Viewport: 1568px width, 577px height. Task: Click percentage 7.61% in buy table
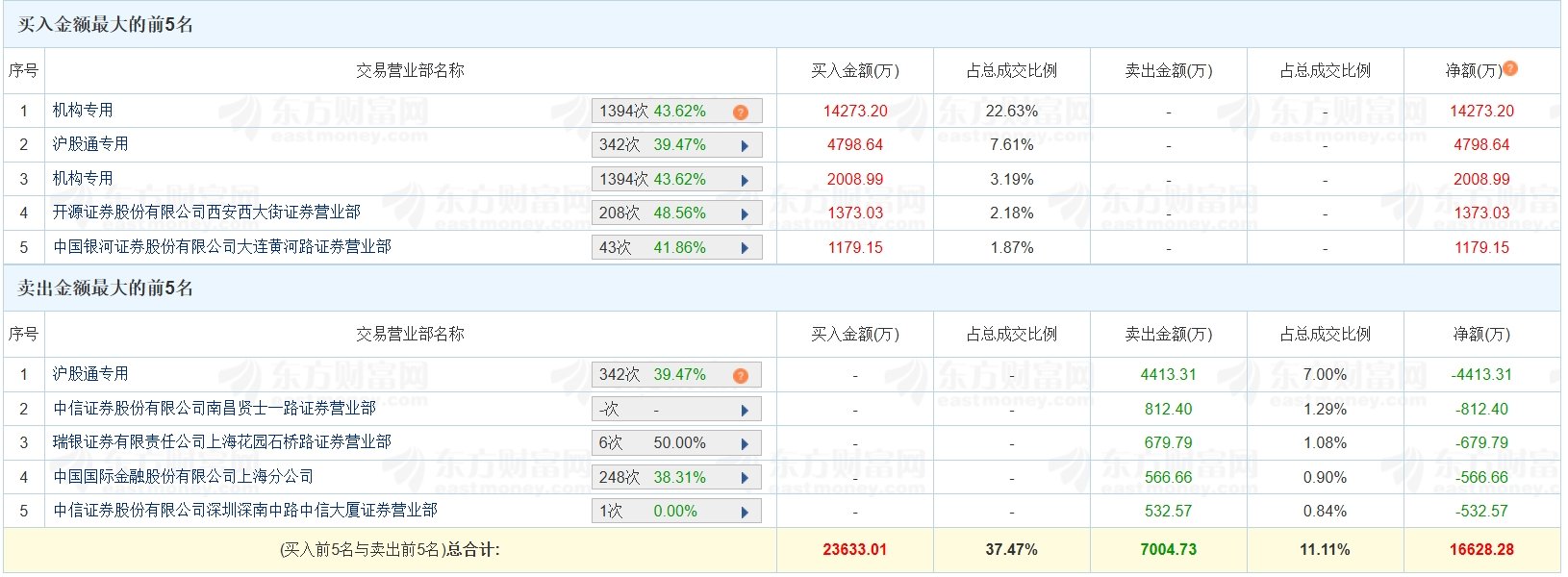click(x=1012, y=145)
